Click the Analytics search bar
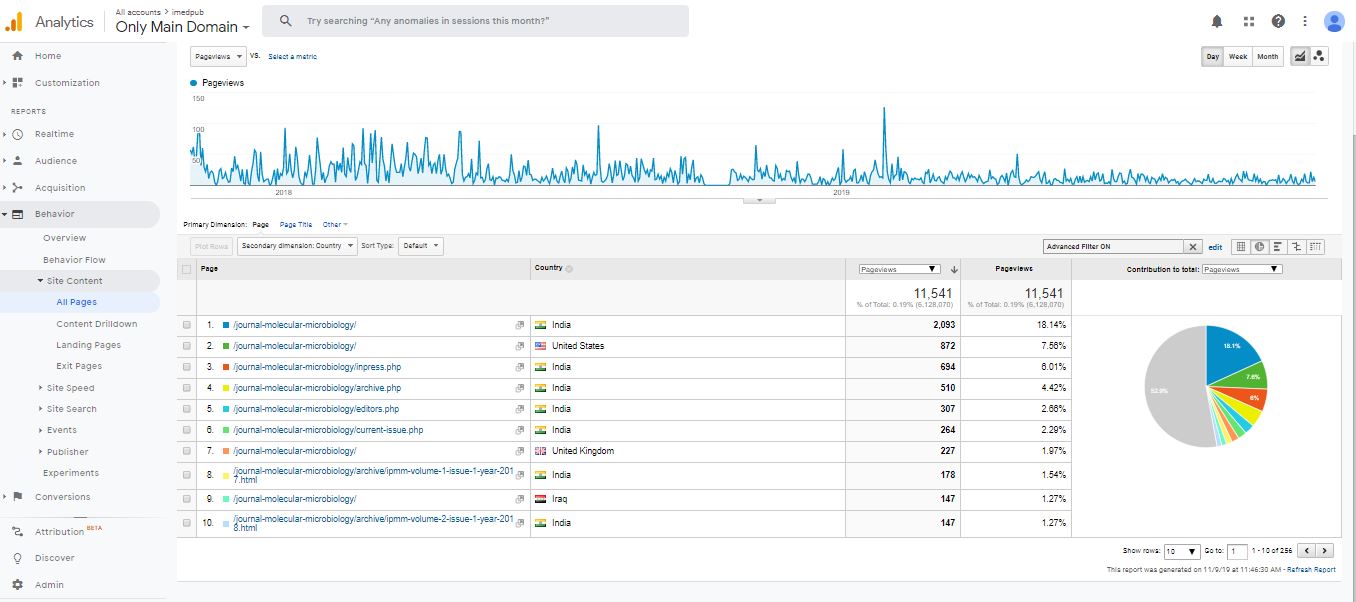This screenshot has width=1356, height=602. pyautogui.click(x=475, y=21)
